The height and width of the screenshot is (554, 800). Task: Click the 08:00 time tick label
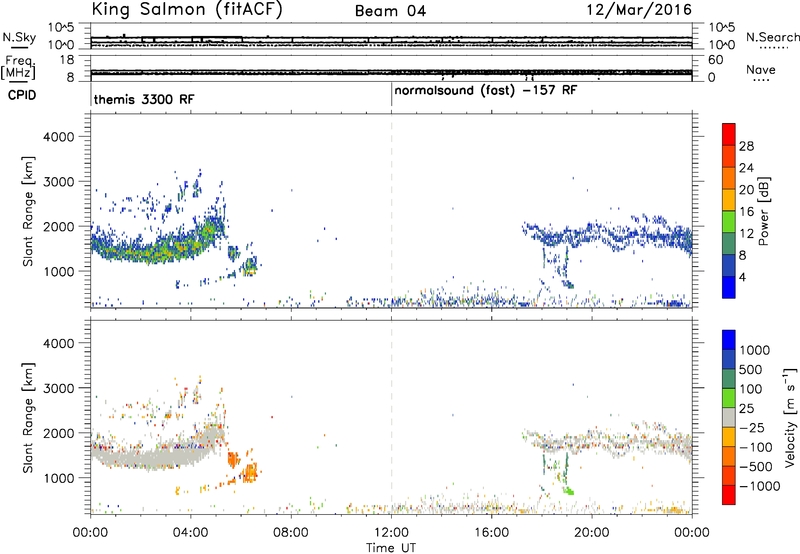point(291,533)
